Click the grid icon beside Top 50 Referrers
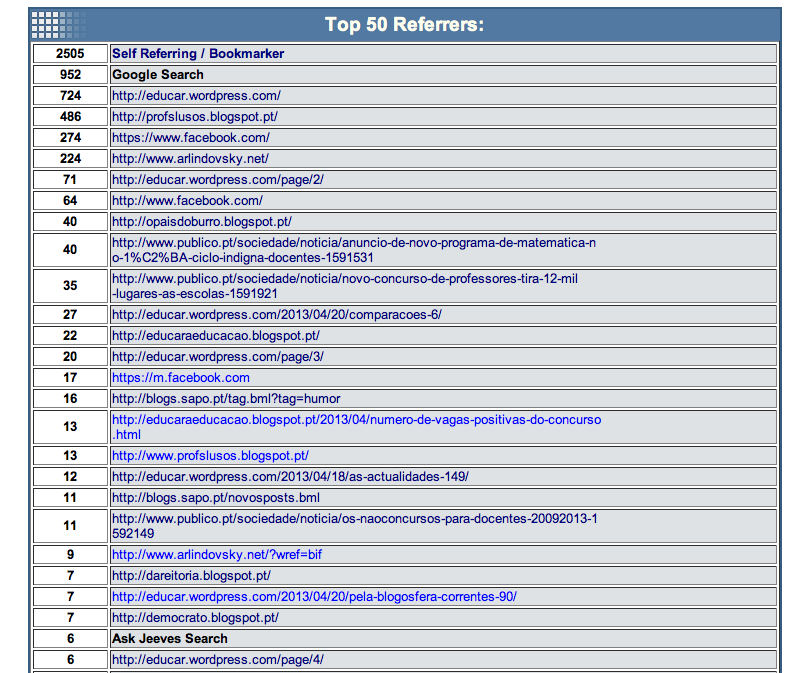Image resolution: width=801 pixels, height=673 pixels. (56, 23)
